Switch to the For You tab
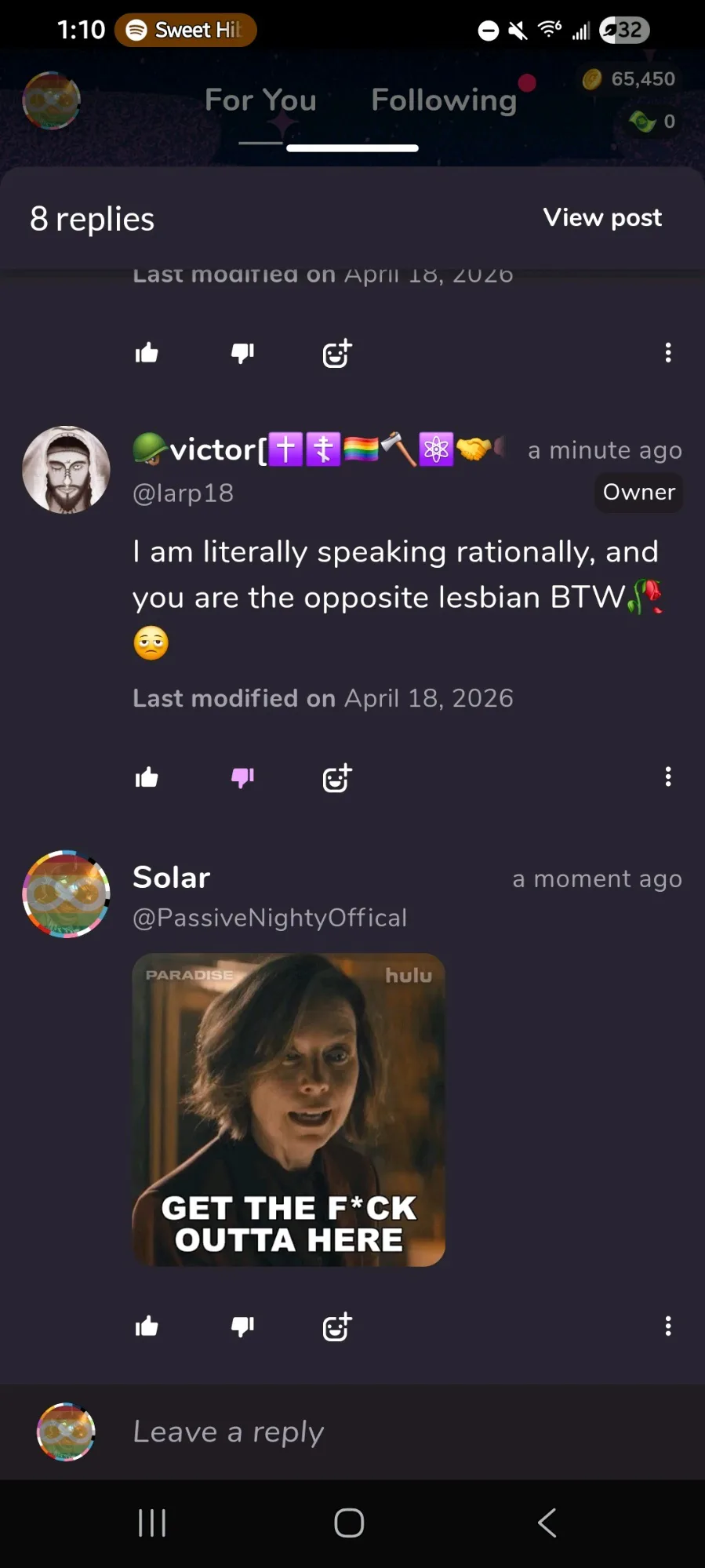Viewport: 705px width, 1568px height. click(260, 100)
